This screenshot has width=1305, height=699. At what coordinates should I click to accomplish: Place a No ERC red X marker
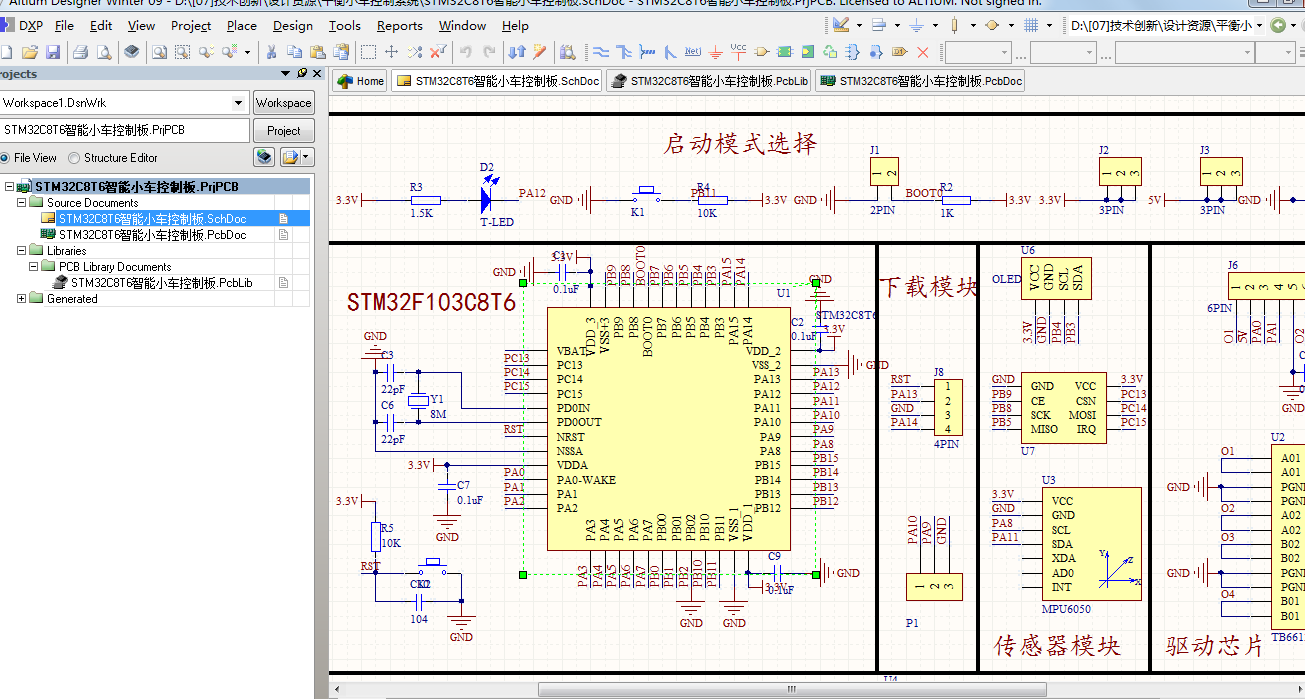coord(922,51)
